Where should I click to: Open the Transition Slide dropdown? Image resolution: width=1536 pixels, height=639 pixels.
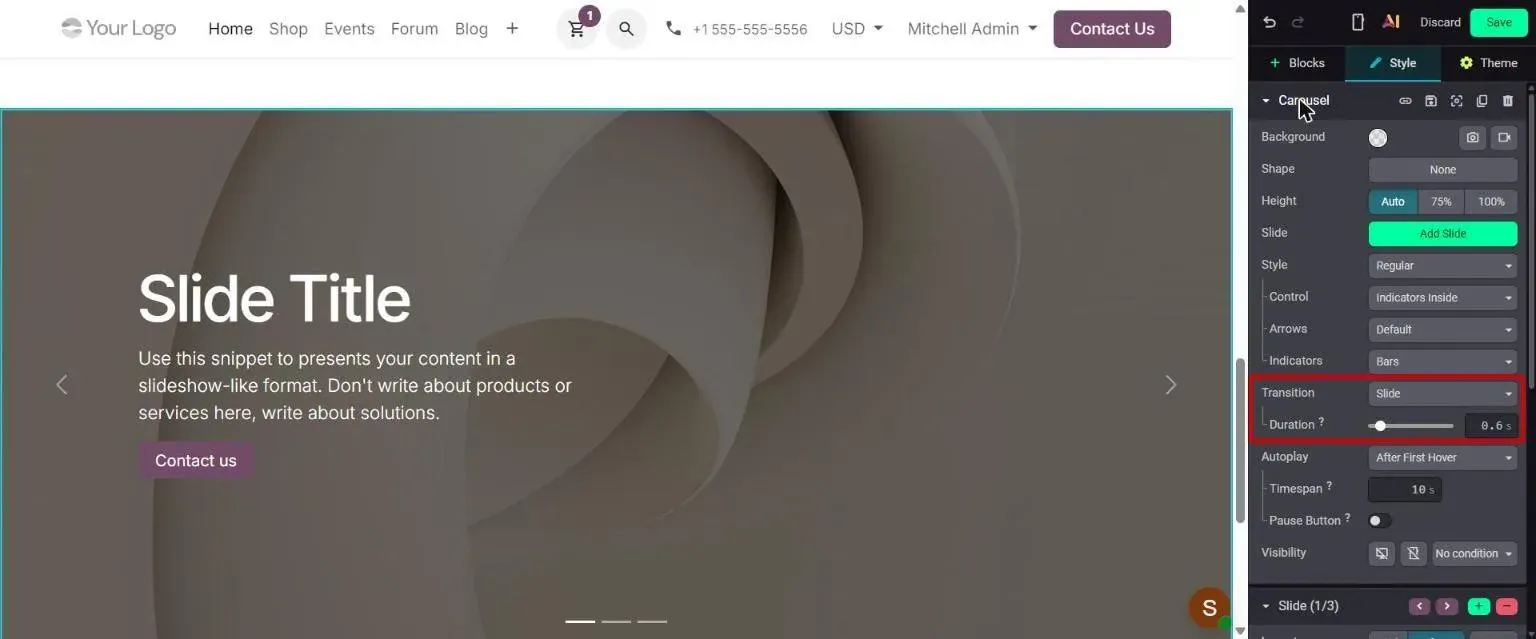pos(1443,394)
